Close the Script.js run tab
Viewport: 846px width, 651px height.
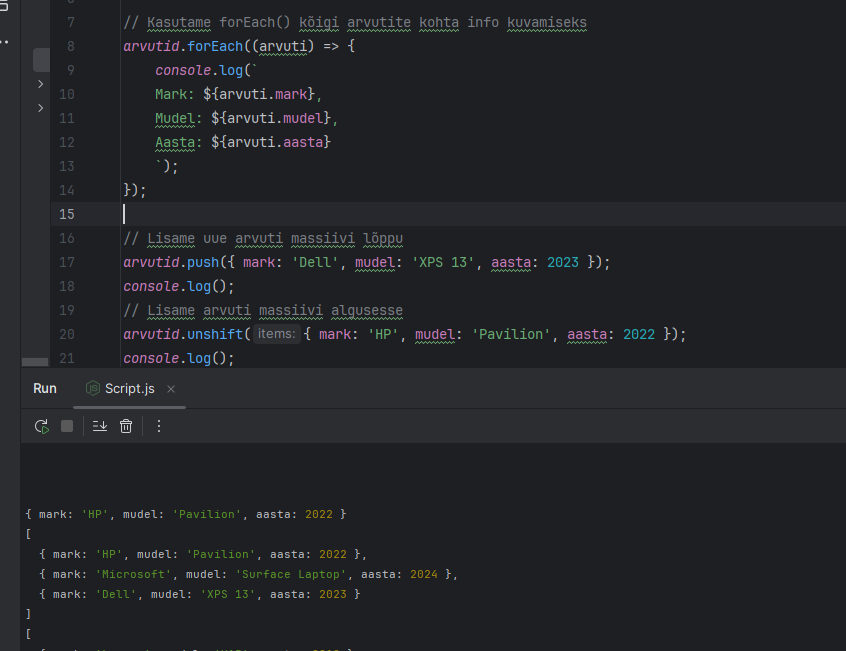(x=171, y=388)
